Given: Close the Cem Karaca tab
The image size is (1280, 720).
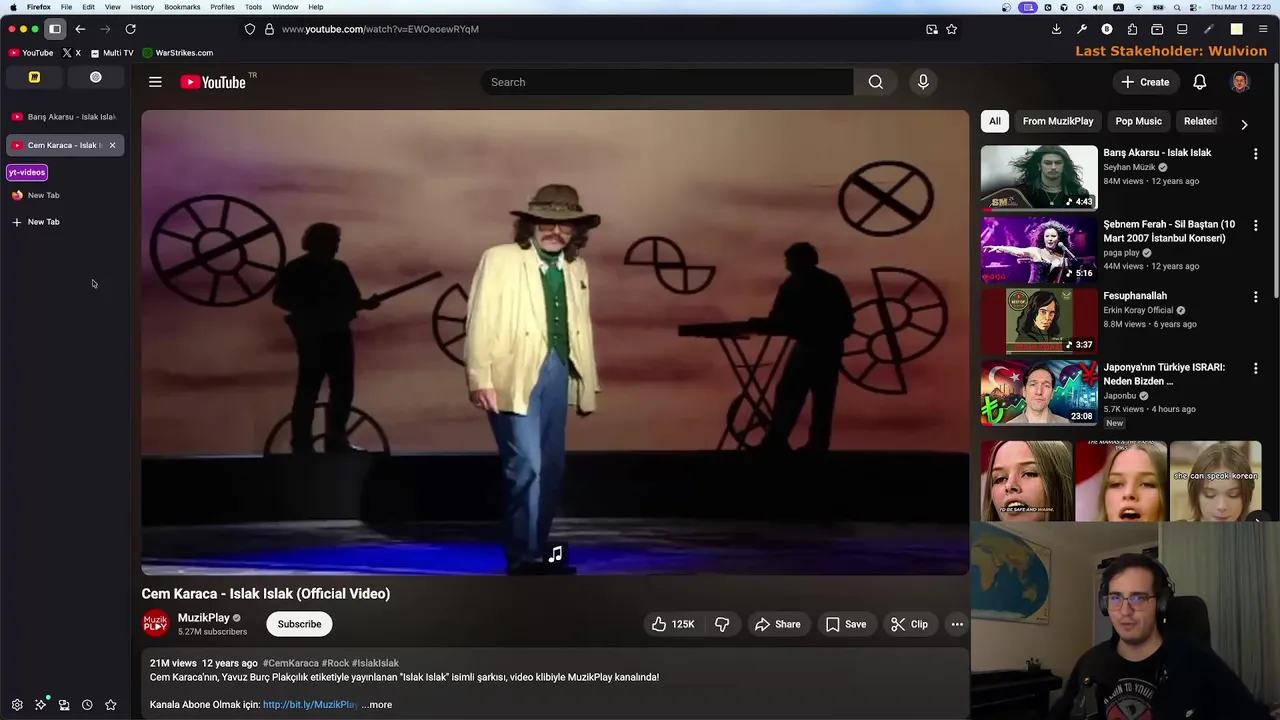Looking at the screenshot, I should [x=112, y=145].
